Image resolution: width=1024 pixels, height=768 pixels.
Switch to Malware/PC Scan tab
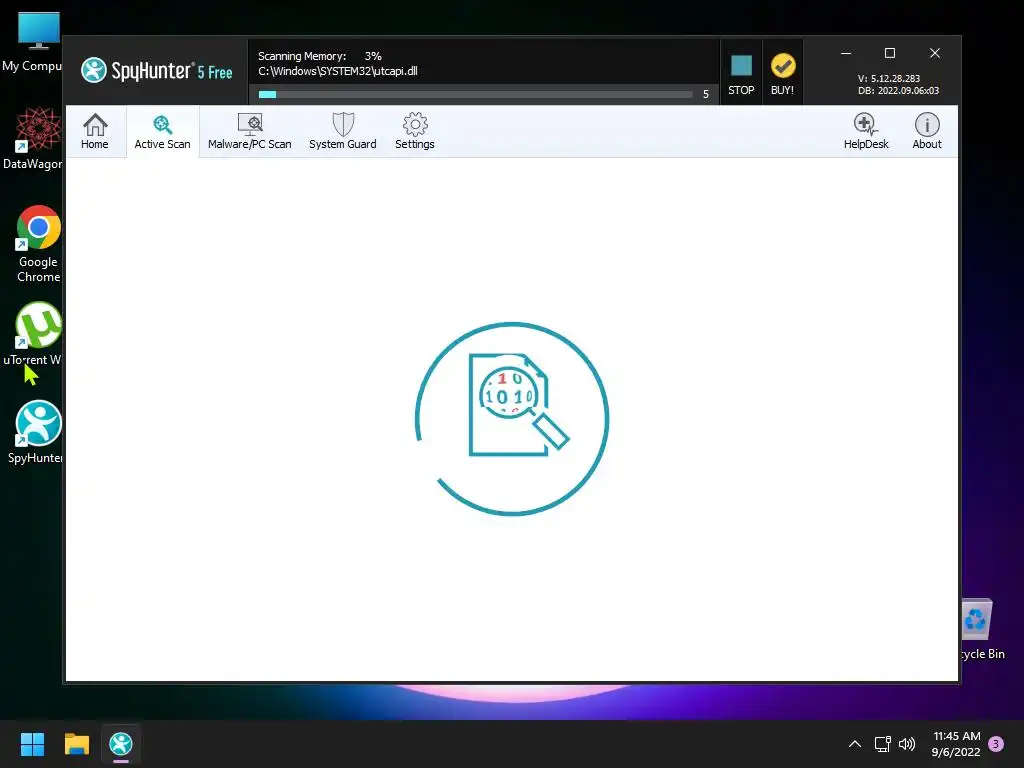coord(249,131)
